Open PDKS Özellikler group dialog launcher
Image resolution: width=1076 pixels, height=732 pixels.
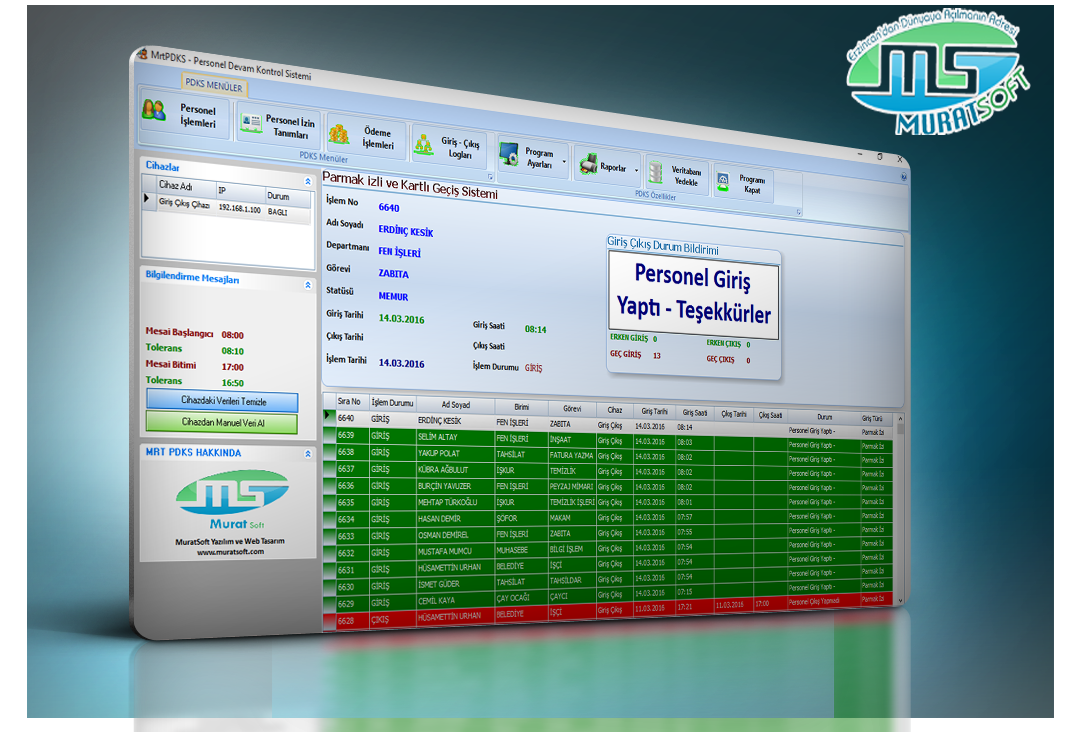coord(798,212)
